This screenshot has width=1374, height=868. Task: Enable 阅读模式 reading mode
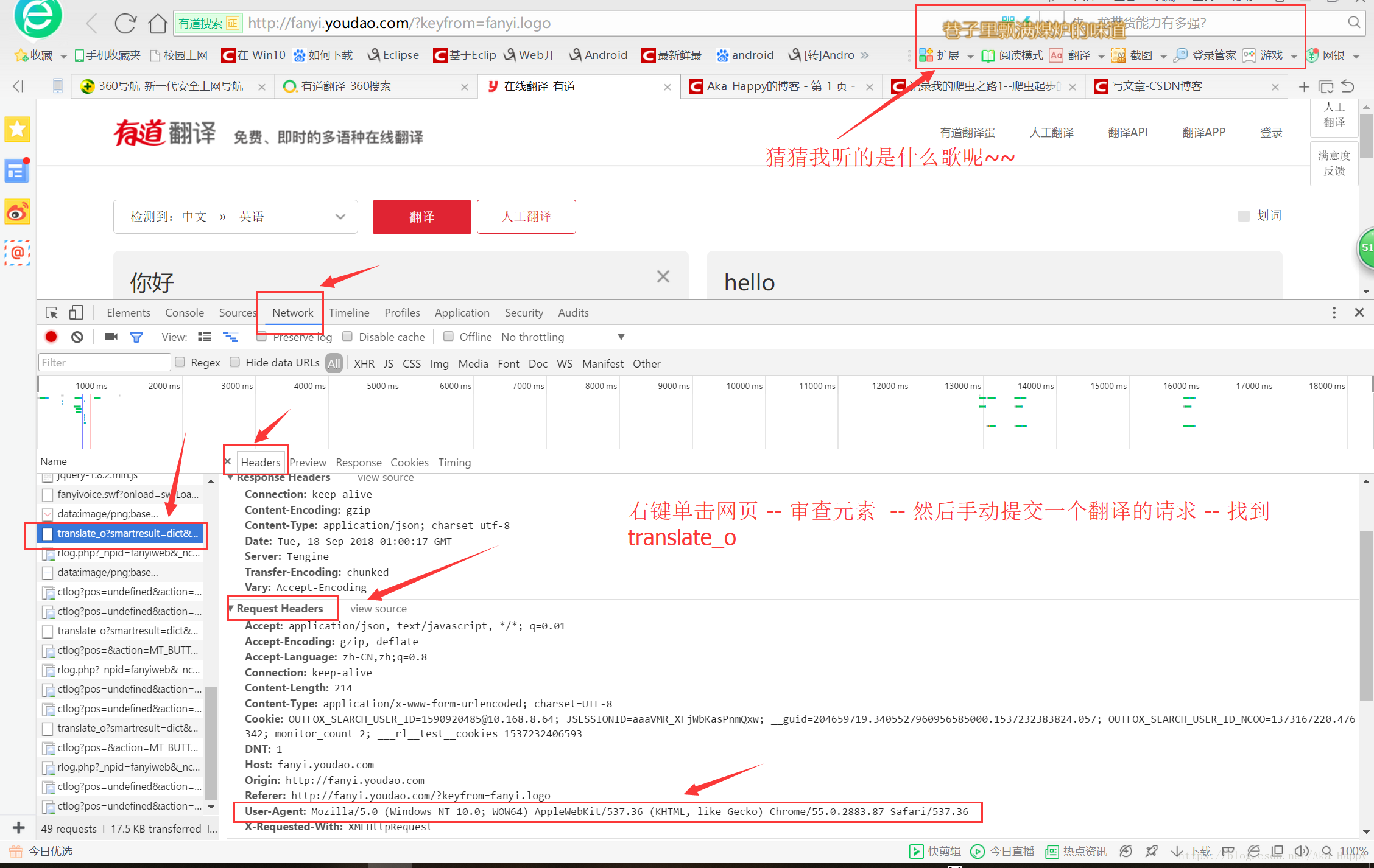click(x=1012, y=55)
